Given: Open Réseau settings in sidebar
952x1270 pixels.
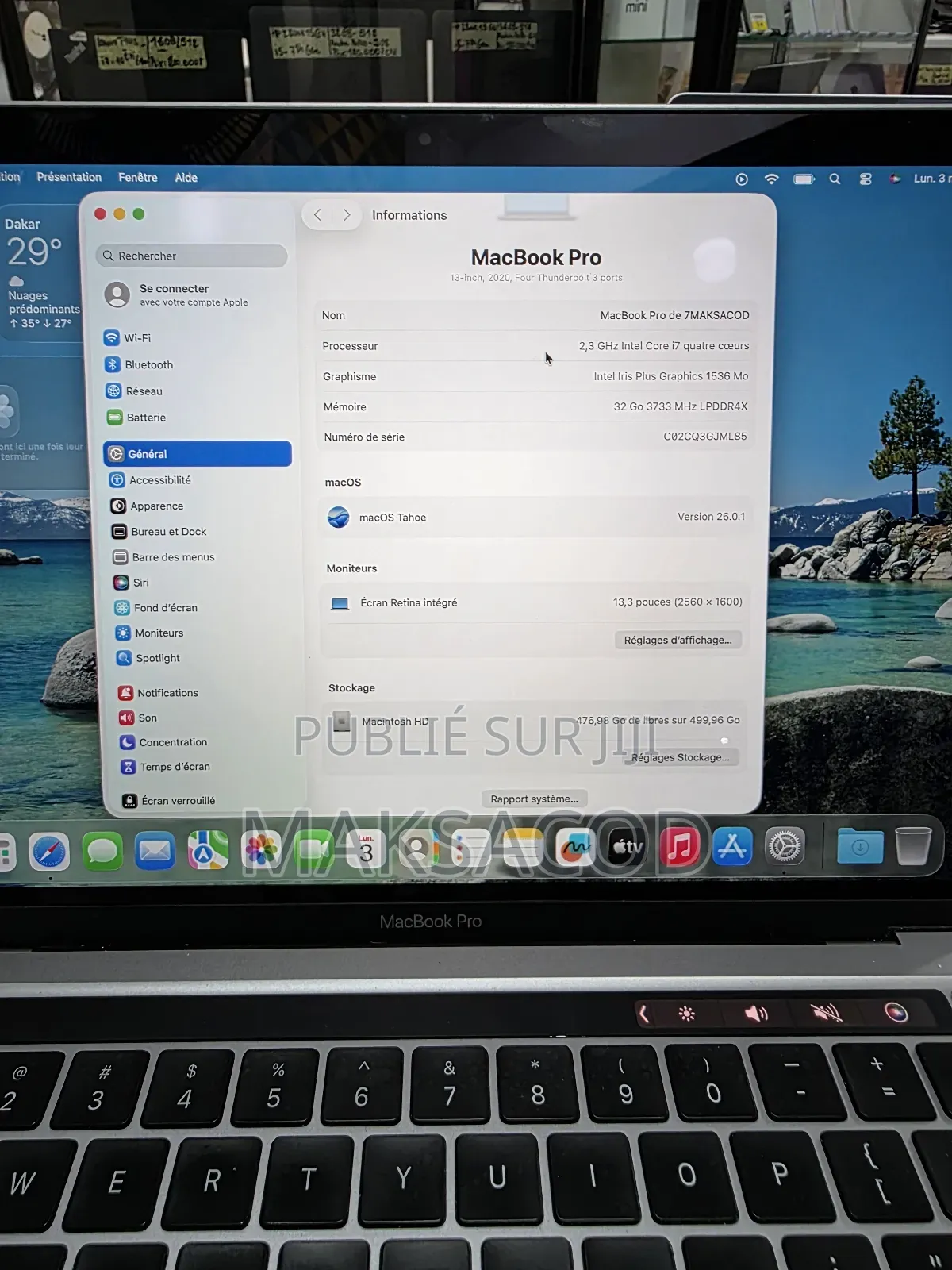Looking at the screenshot, I should 133,391.
